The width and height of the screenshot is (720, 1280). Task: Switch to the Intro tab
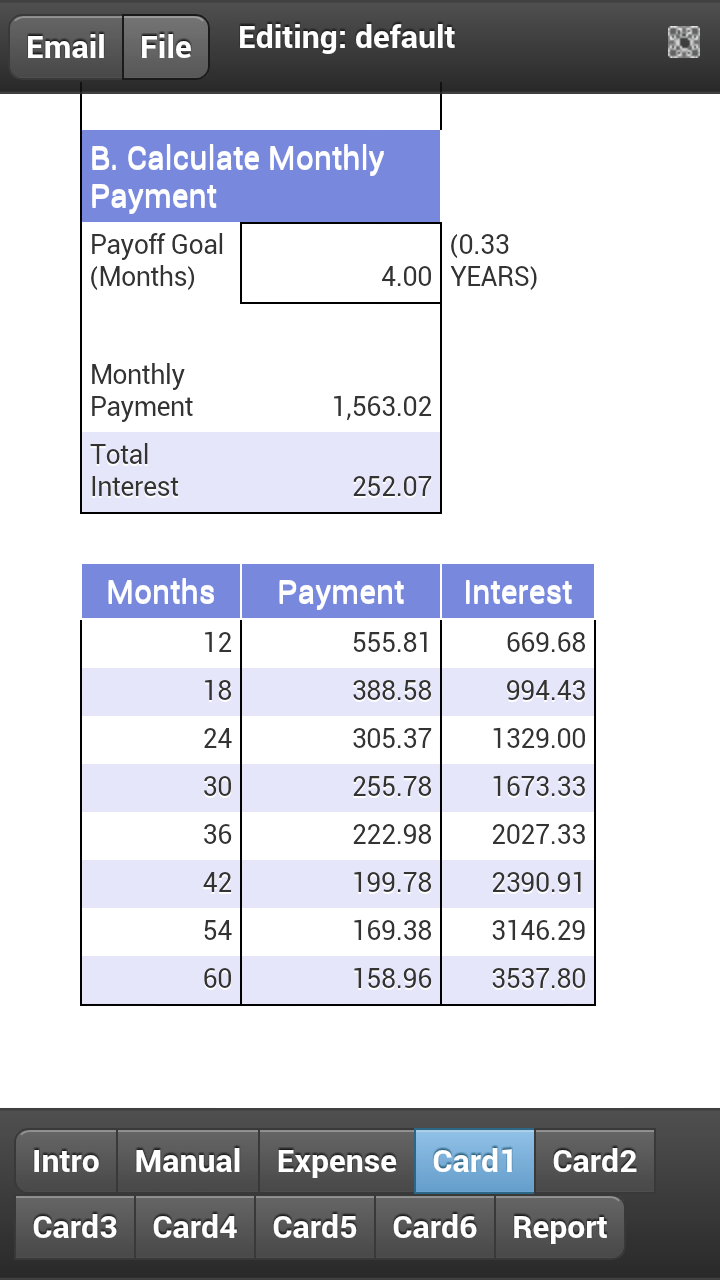coord(66,1161)
